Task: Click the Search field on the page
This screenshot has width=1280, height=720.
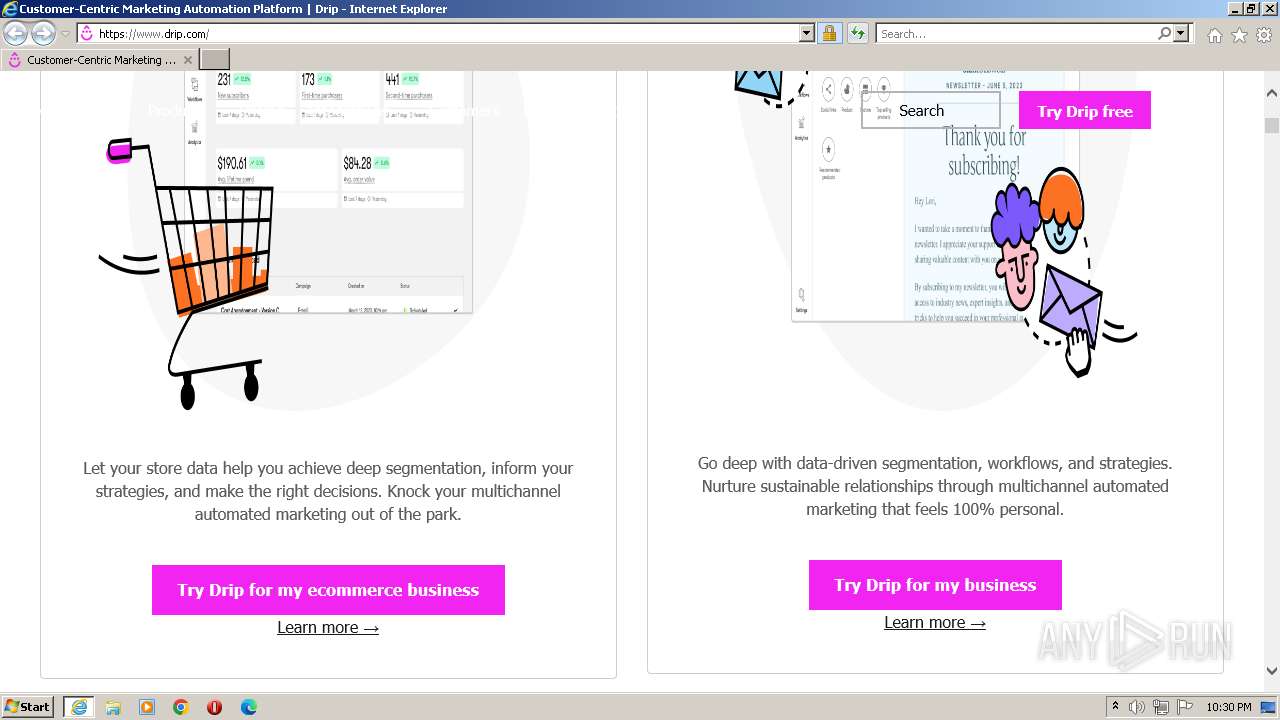Action: click(931, 111)
